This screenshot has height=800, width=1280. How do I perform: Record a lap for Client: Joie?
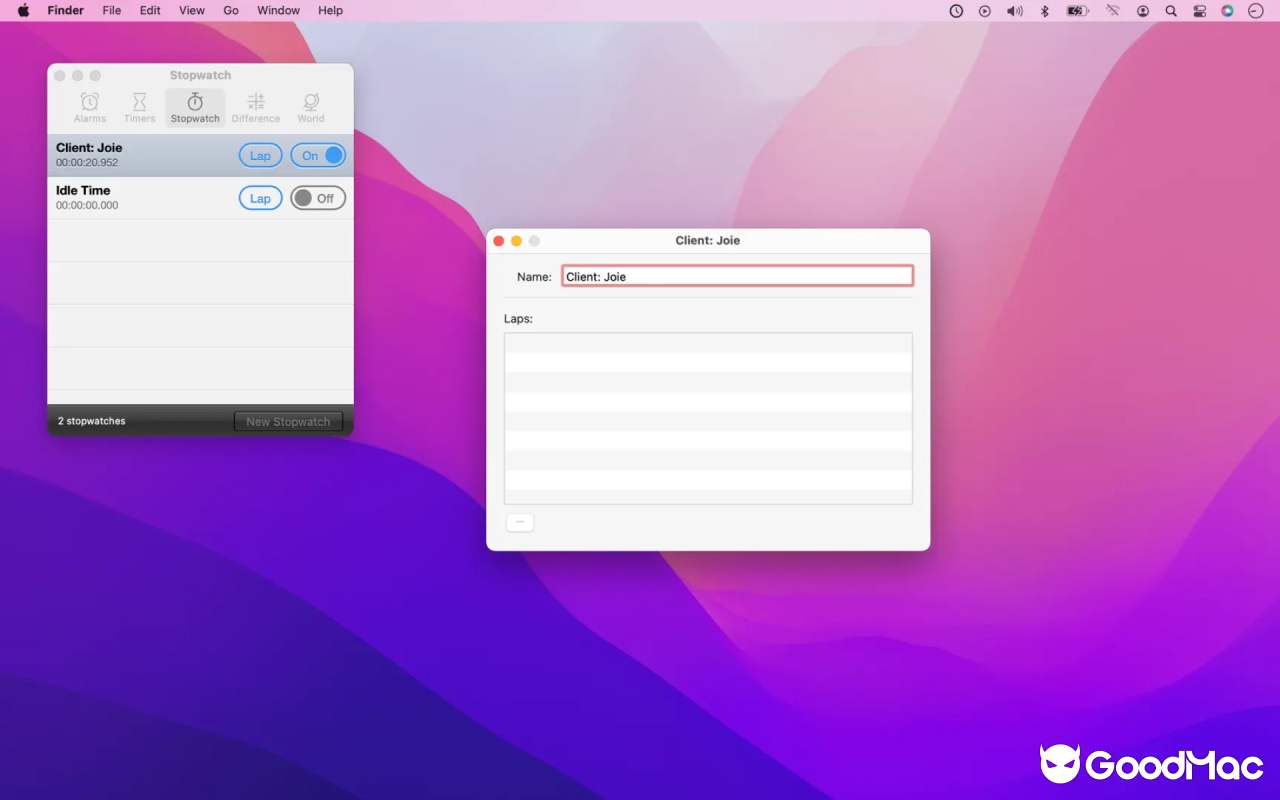click(x=260, y=156)
